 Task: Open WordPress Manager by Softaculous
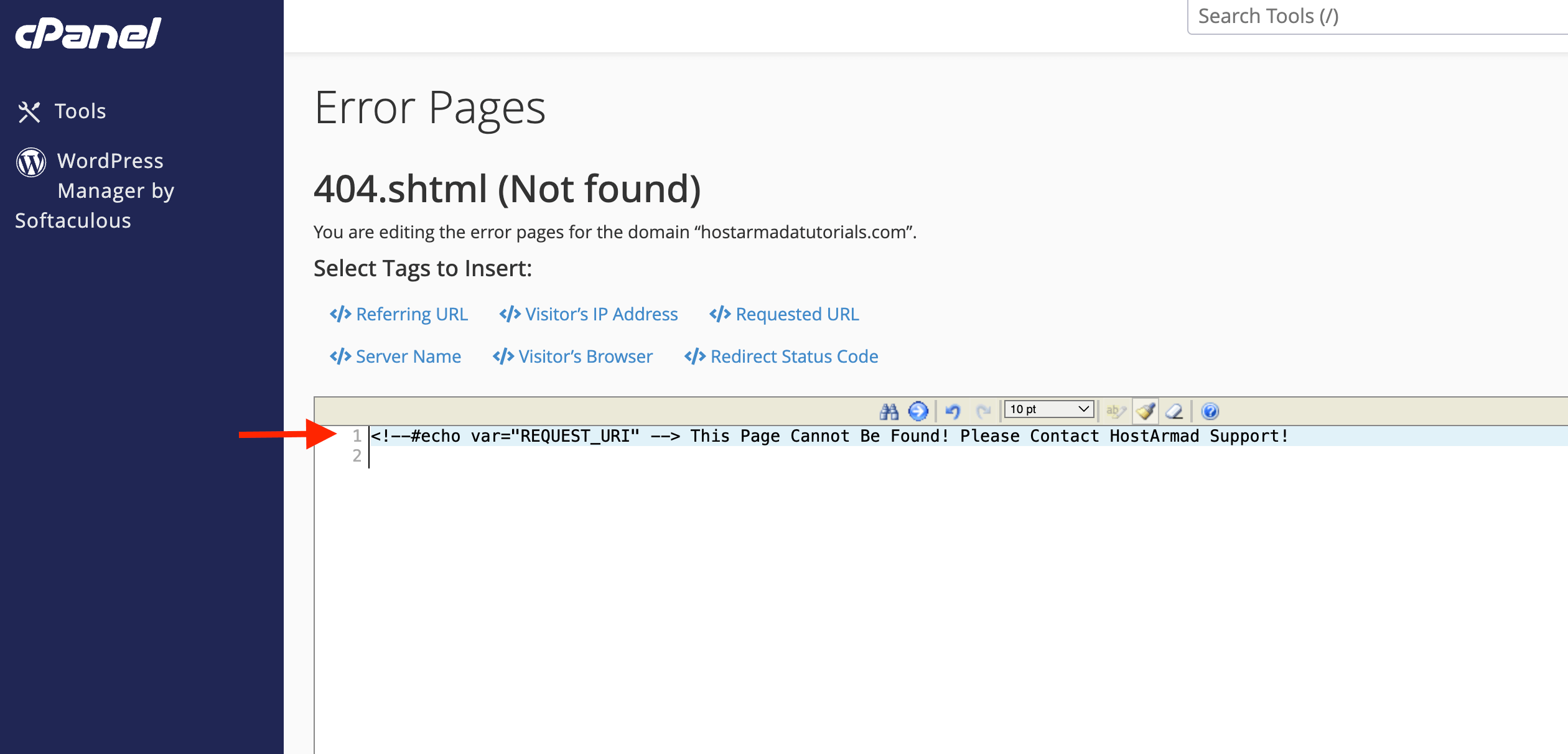[95, 190]
